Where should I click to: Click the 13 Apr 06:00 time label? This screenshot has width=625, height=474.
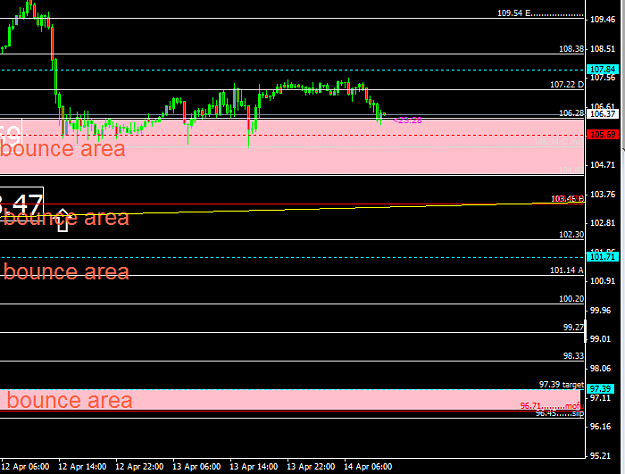197,466
